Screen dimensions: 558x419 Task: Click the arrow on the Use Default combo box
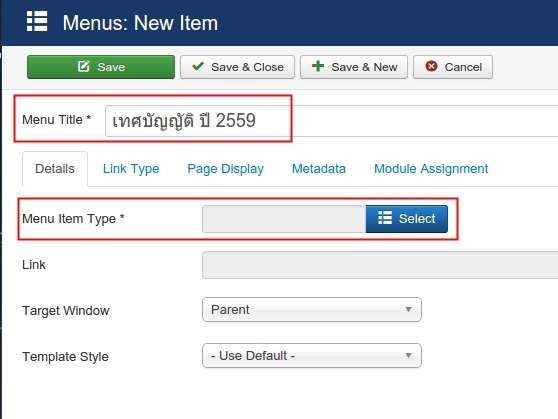[x=409, y=356]
